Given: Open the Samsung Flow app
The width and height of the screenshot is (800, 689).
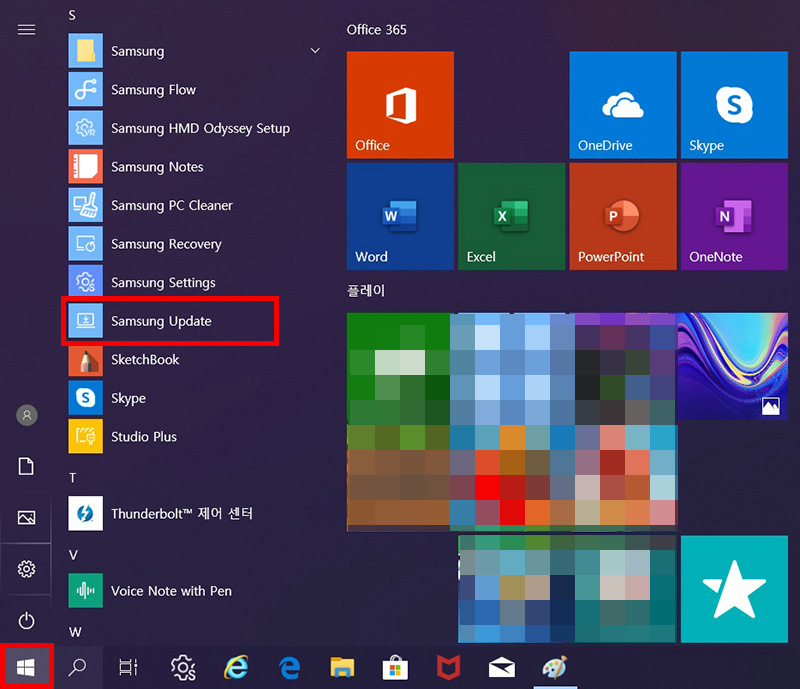Looking at the screenshot, I should pos(194,90).
